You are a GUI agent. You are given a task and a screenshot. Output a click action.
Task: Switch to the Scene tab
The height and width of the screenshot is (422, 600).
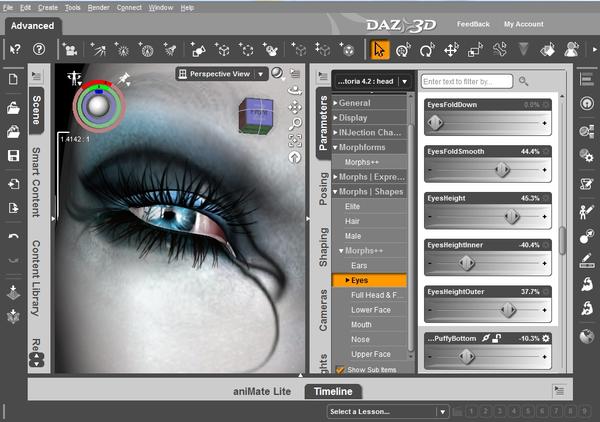tap(36, 110)
